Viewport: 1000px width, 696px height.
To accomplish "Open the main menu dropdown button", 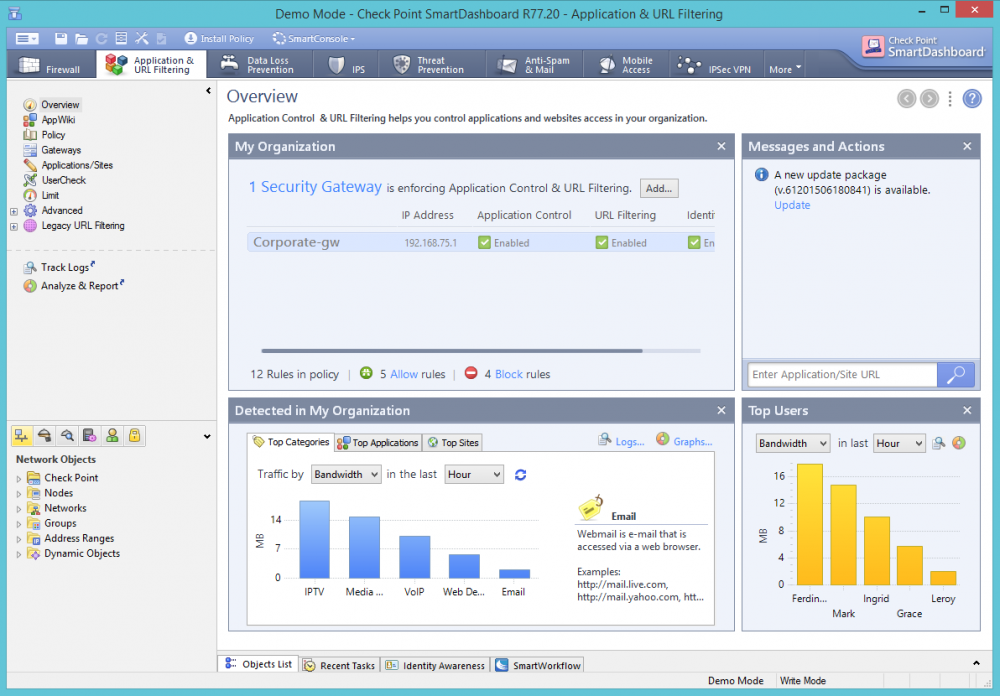I will coord(27,39).
